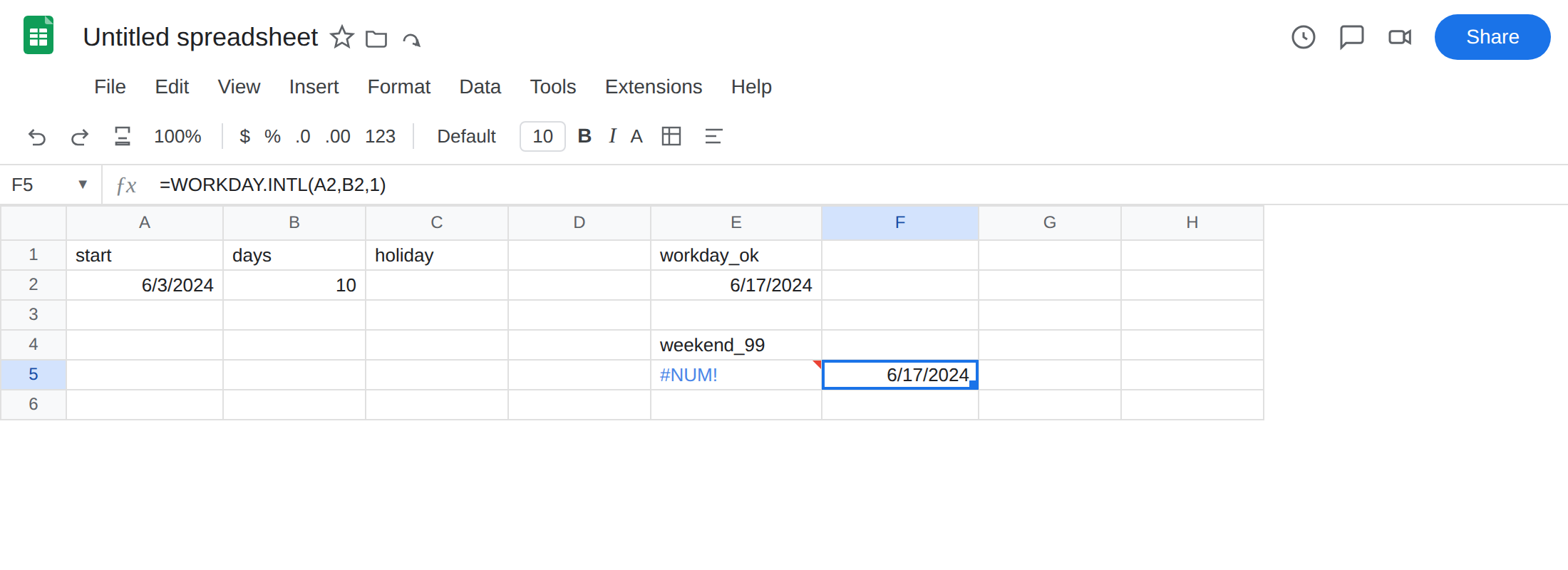The height and width of the screenshot is (570, 1568).
Task: Click the Share button
Action: point(1492,37)
